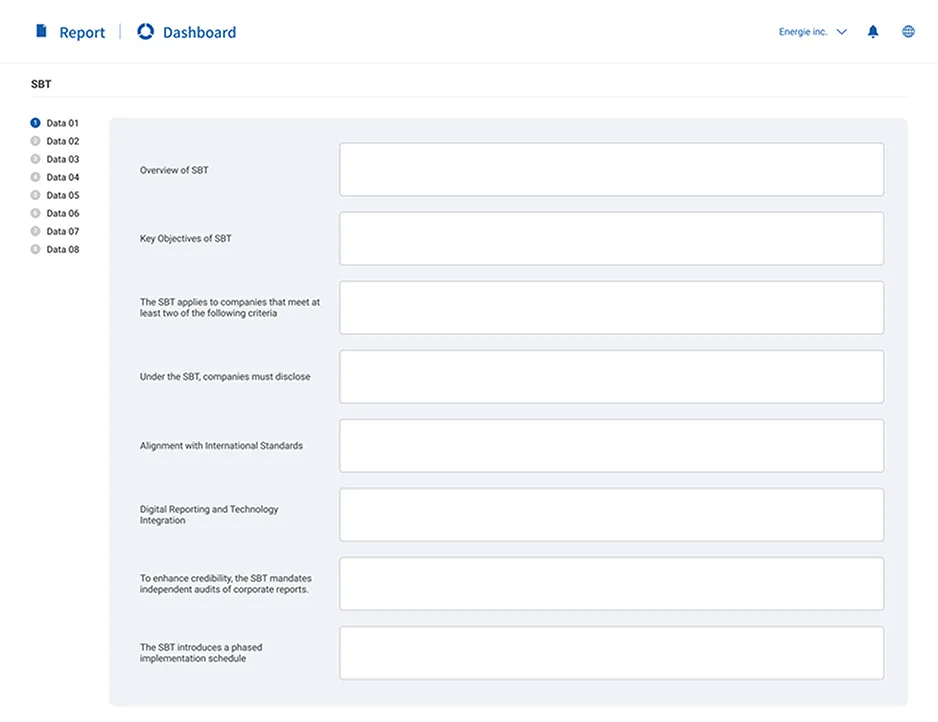
Task: Click the Report document icon
Action: [x=41, y=32]
